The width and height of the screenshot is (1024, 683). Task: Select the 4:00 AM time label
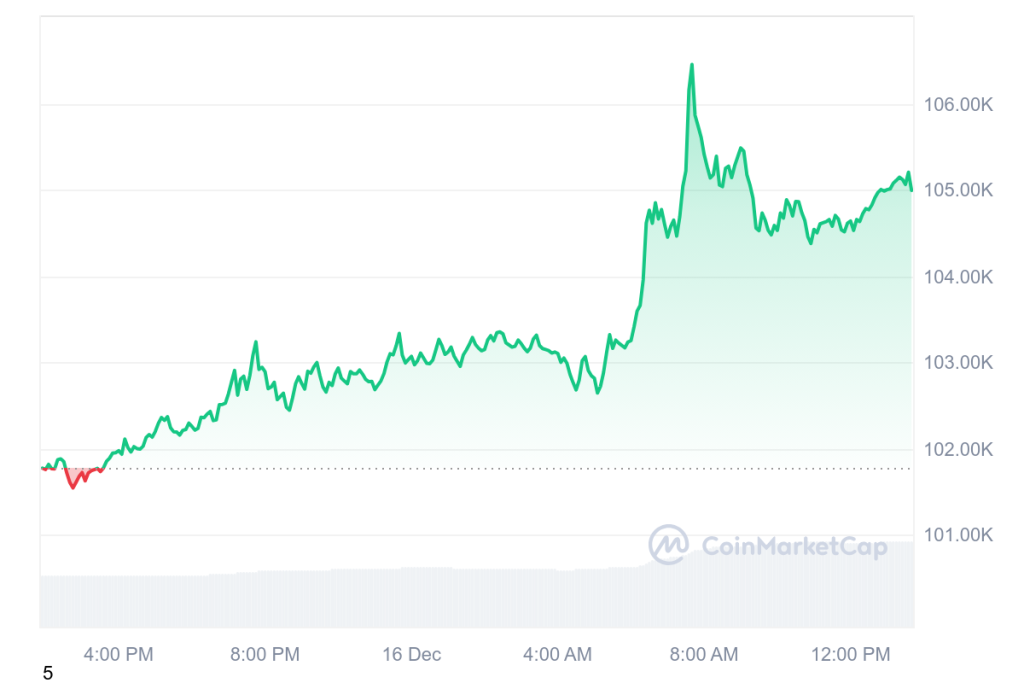[558, 655]
